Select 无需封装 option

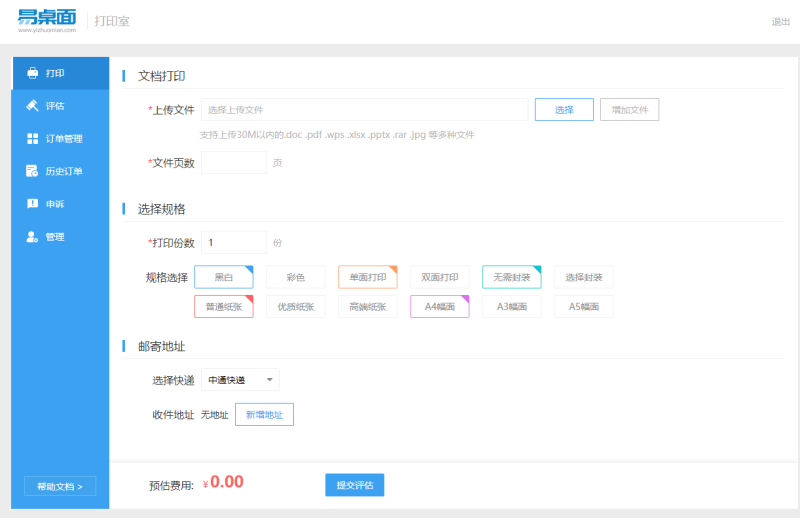(512, 277)
